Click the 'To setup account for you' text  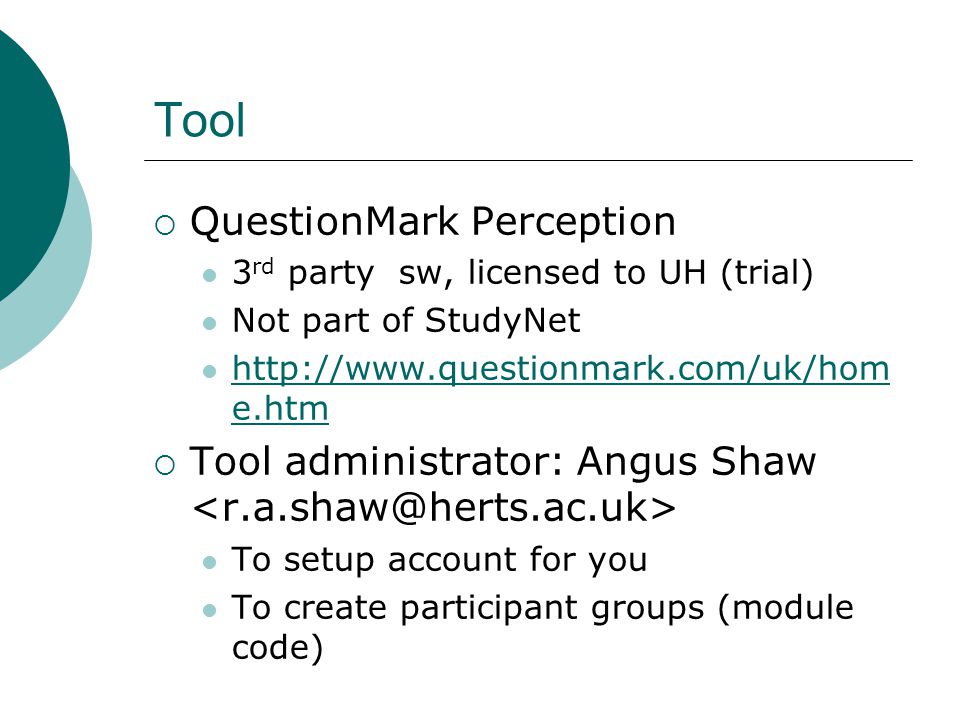click(x=440, y=560)
